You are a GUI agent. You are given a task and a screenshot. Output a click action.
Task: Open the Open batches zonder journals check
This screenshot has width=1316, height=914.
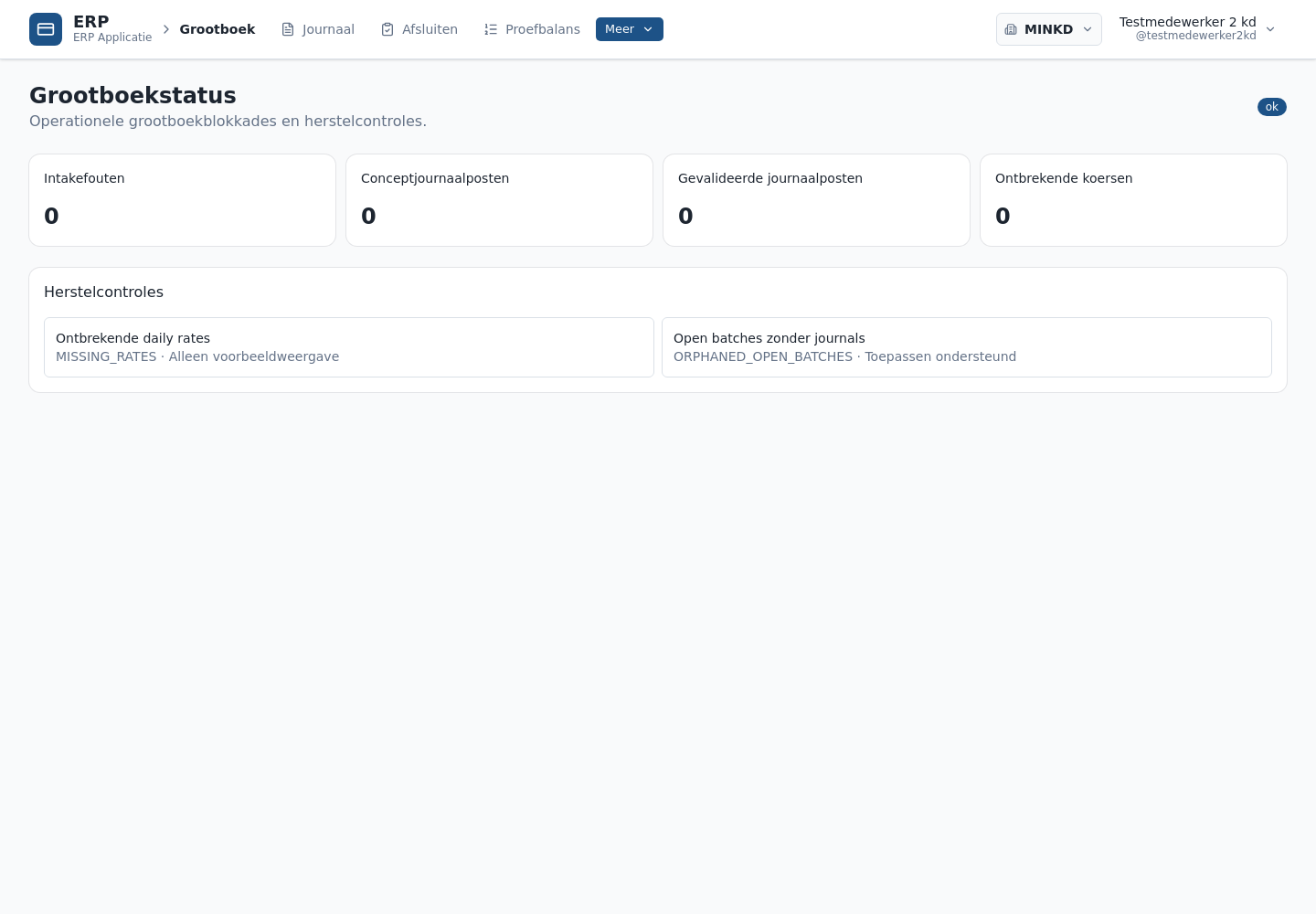(967, 347)
